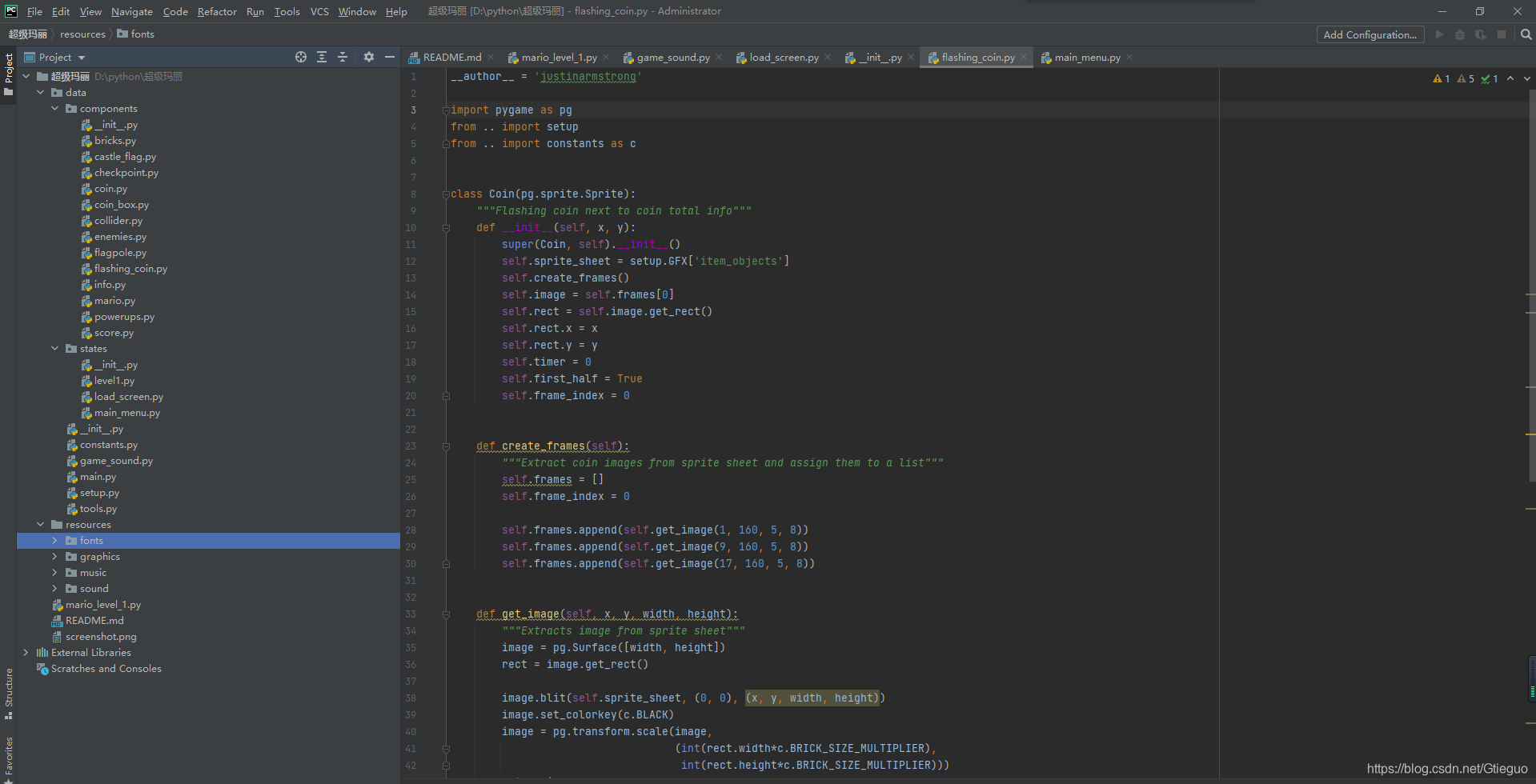Screen dimensions: 1536x784
Task: Open the File menu
Action: [34, 11]
